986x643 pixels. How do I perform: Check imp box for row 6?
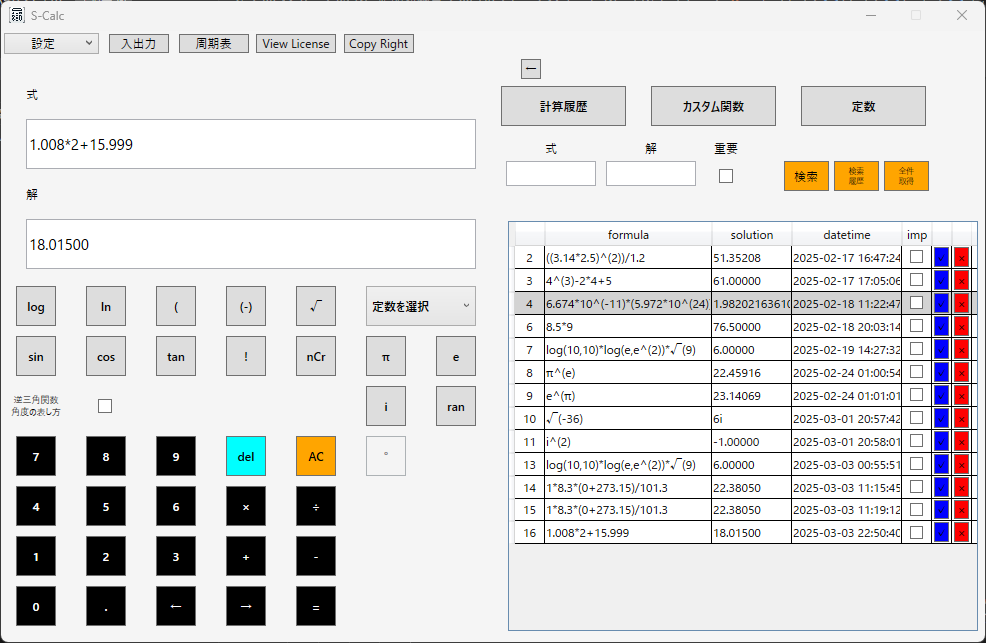click(917, 325)
